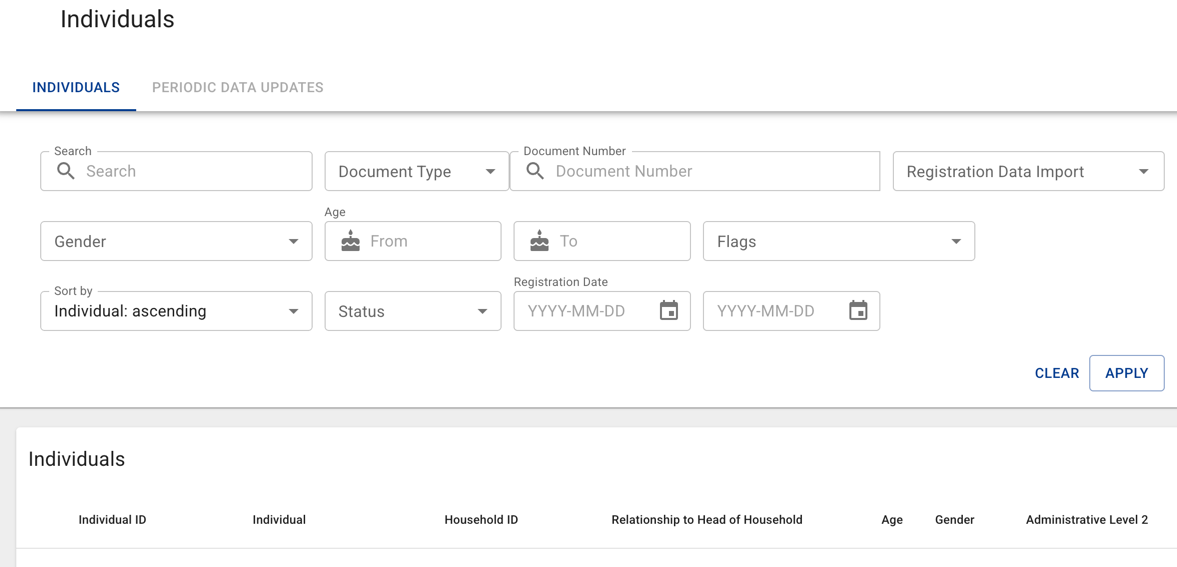The width and height of the screenshot is (1177, 567).
Task: Click the Household ID column header
Action: [x=481, y=520]
